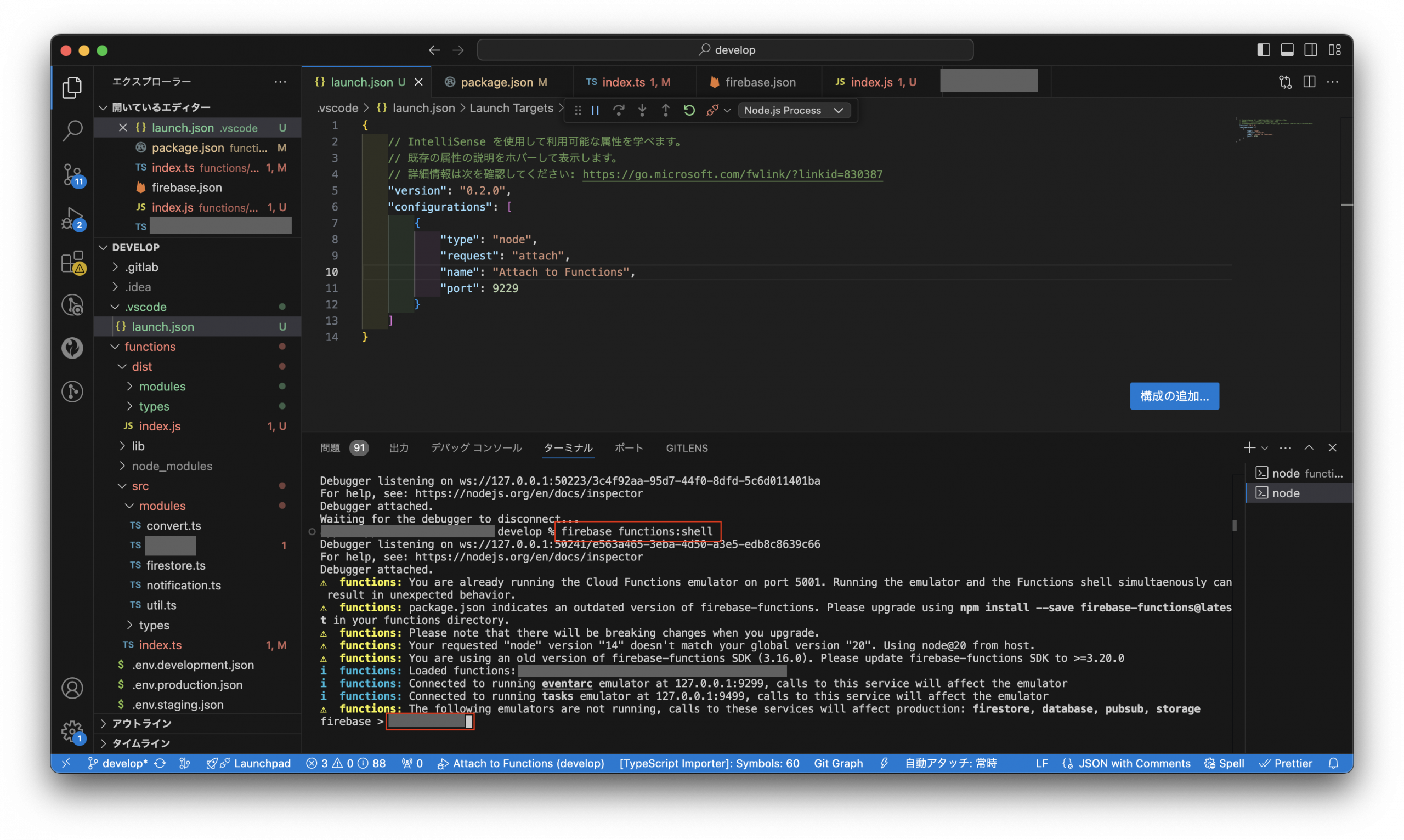Switch to firebase.json editor tab
The image size is (1404, 840).
[x=758, y=82]
